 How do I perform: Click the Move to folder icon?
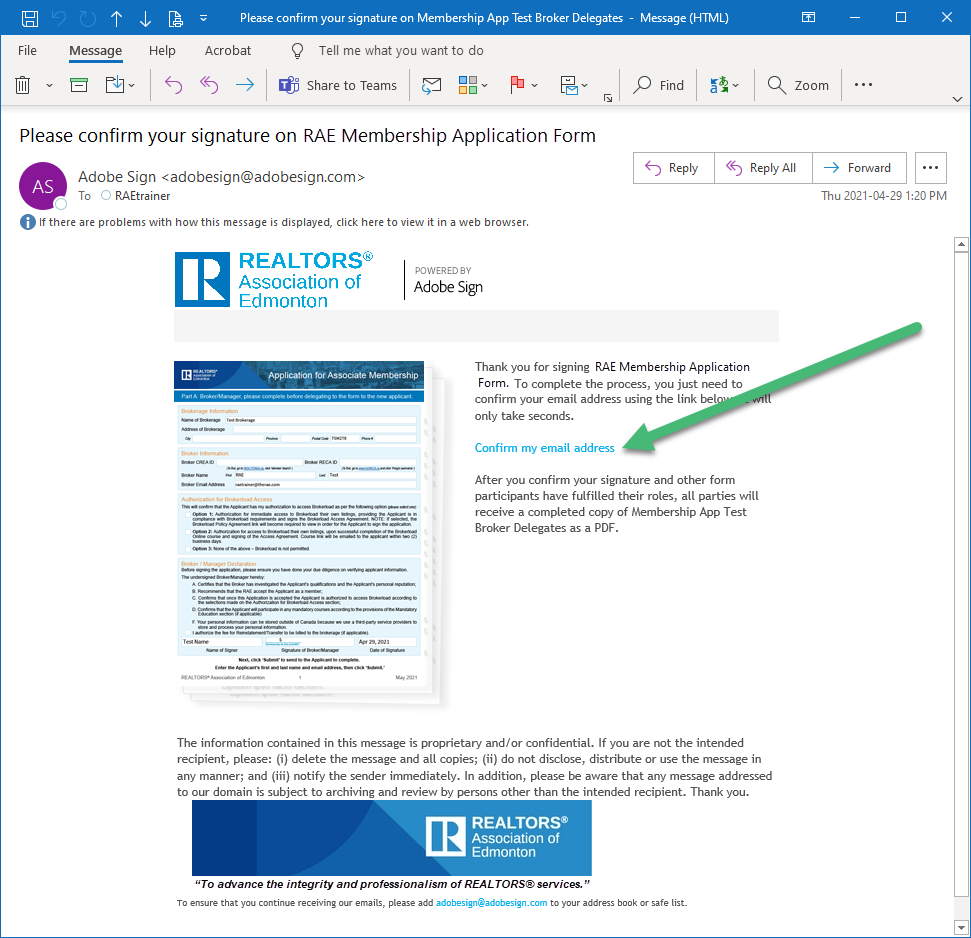115,85
